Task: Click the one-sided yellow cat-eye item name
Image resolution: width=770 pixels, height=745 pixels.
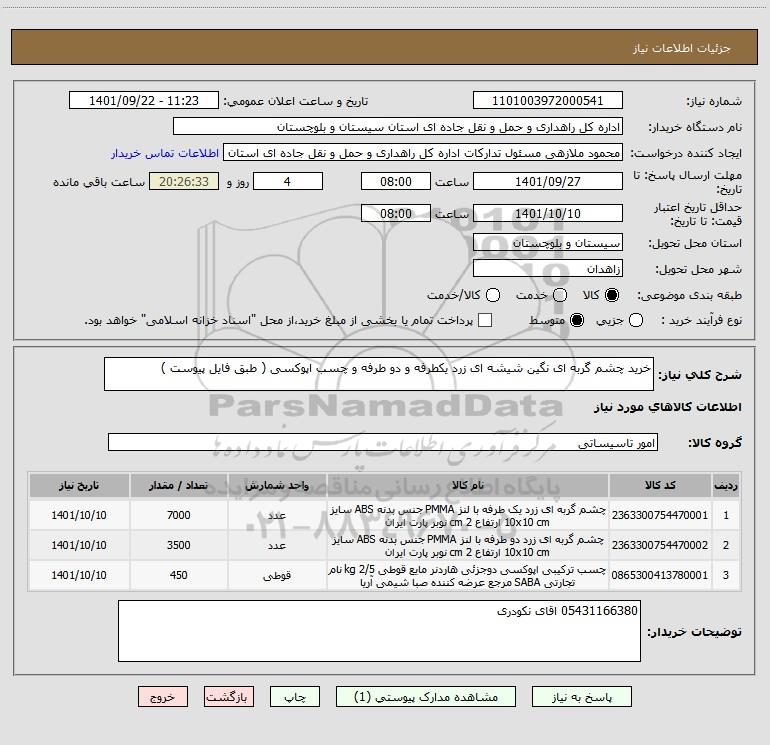Action: click(467, 516)
